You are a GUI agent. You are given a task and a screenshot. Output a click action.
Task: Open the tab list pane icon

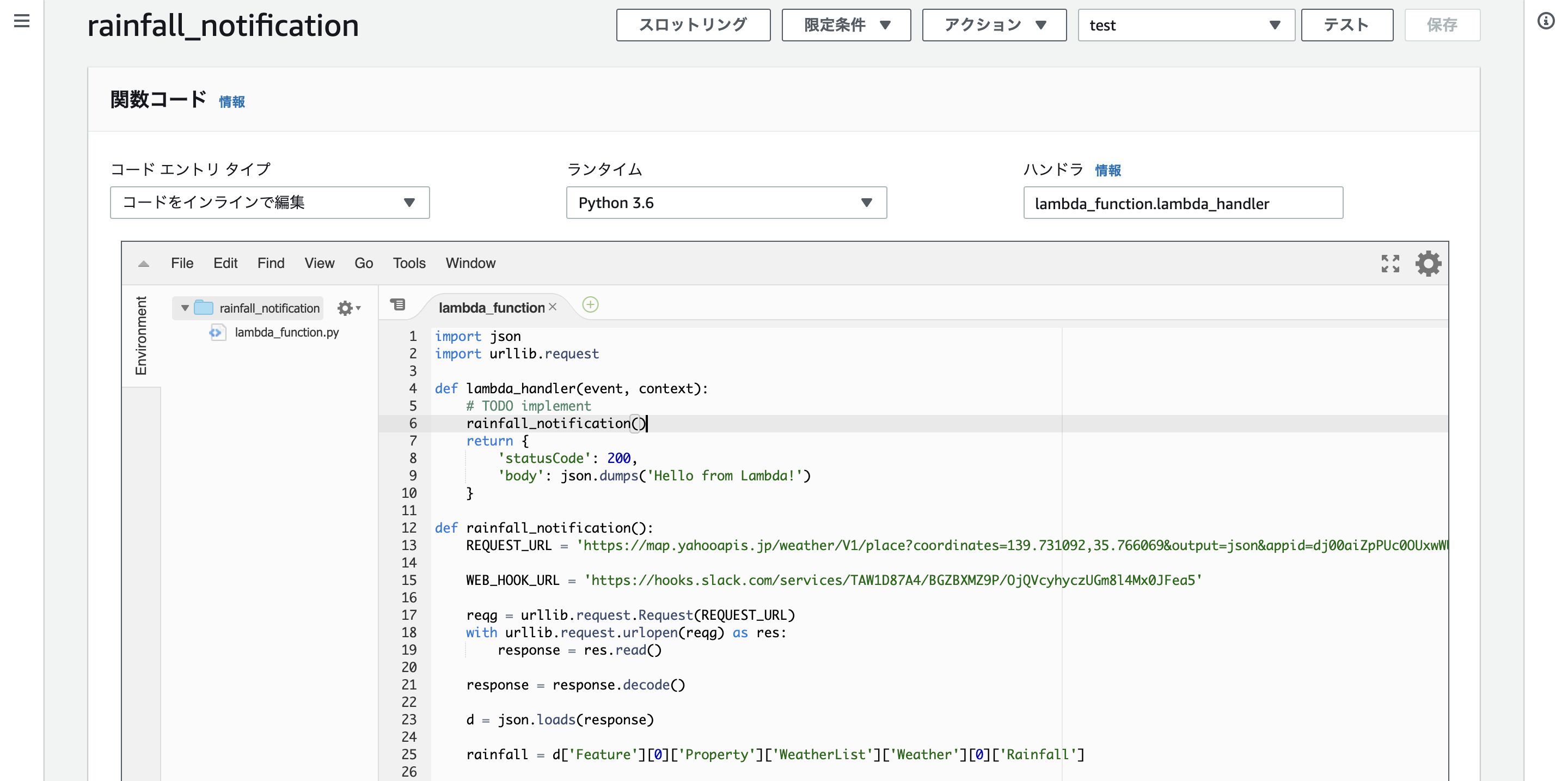coord(398,304)
